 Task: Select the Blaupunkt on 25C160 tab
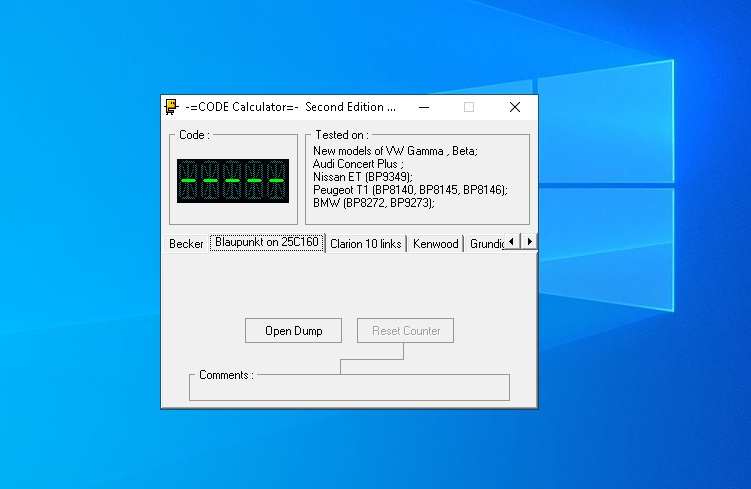tap(267, 243)
